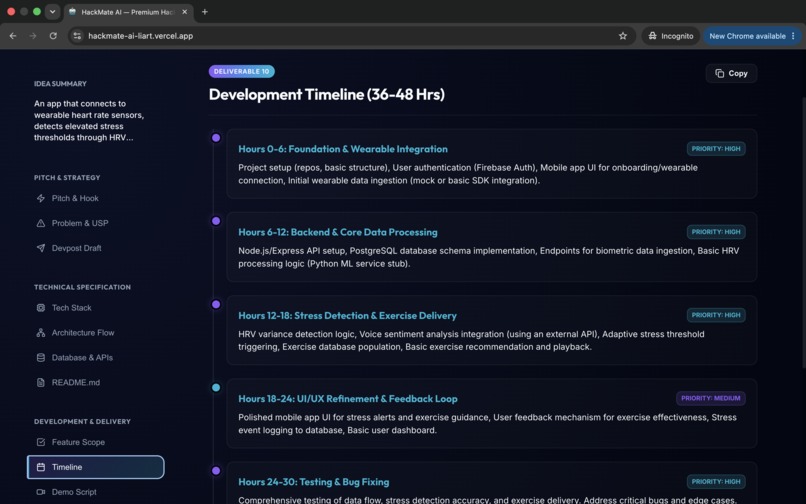Click the address bar URL field
The width and height of the screenshot is (806, 504).
[x=352, y=36]
